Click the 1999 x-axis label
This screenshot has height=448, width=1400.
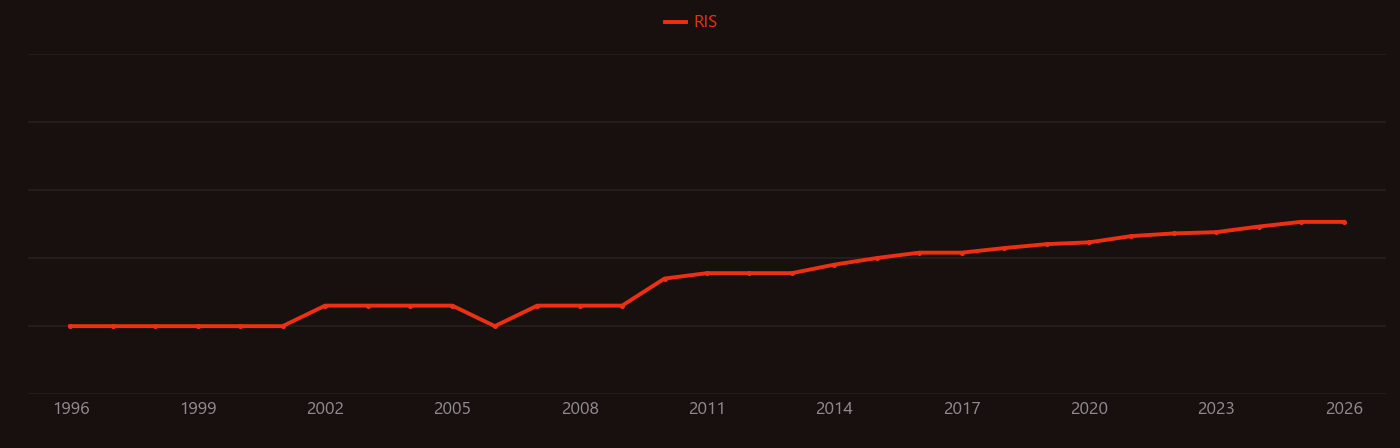(198, 409)
